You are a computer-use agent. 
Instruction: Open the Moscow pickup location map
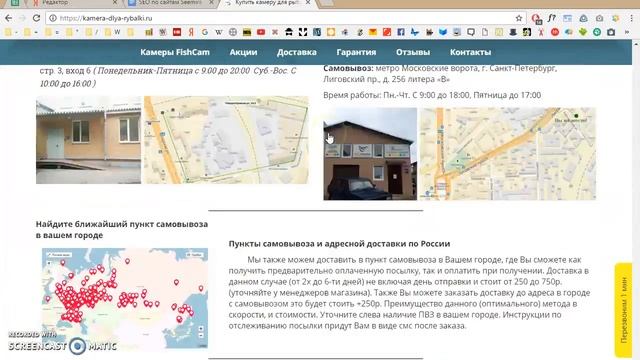coord(226,140)
